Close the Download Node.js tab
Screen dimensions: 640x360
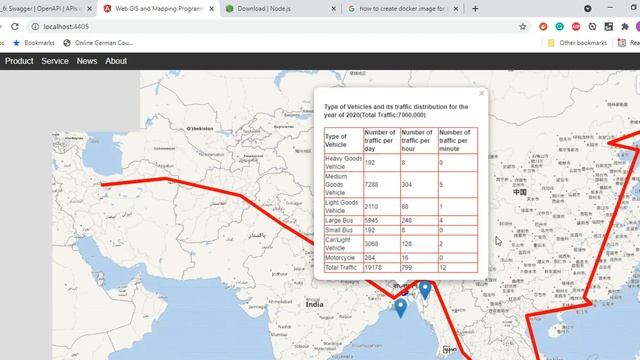333,9
